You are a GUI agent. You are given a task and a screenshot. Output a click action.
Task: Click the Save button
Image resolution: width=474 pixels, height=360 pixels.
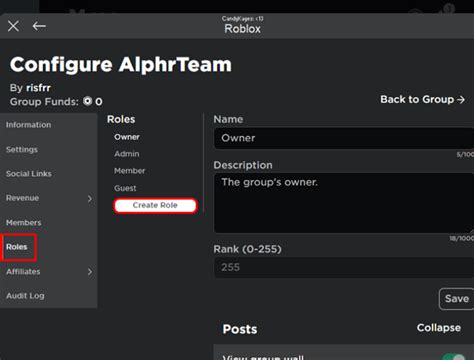click(x=457, y=299)
